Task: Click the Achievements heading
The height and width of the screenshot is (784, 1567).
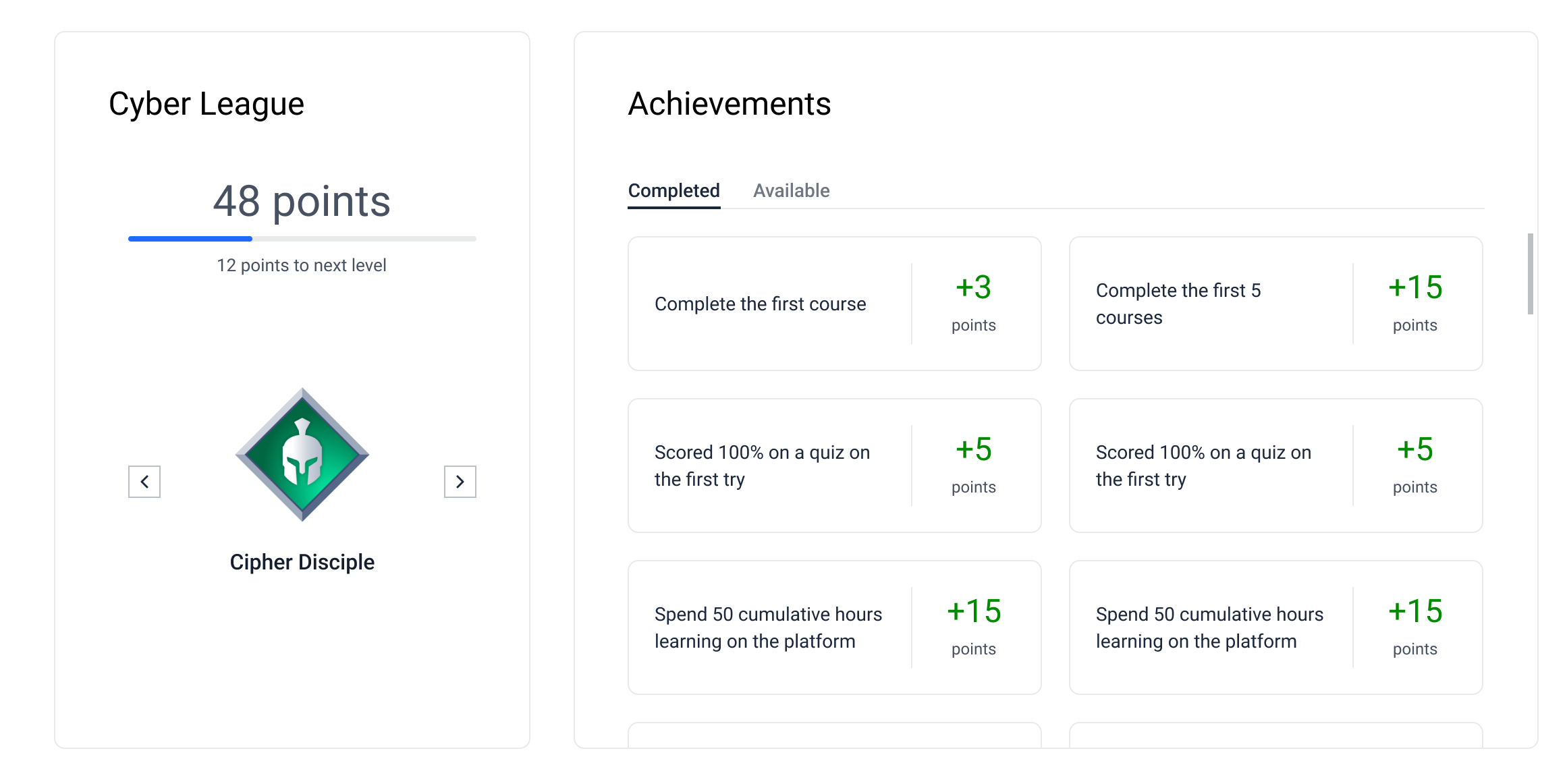Action: pos(729,105)
